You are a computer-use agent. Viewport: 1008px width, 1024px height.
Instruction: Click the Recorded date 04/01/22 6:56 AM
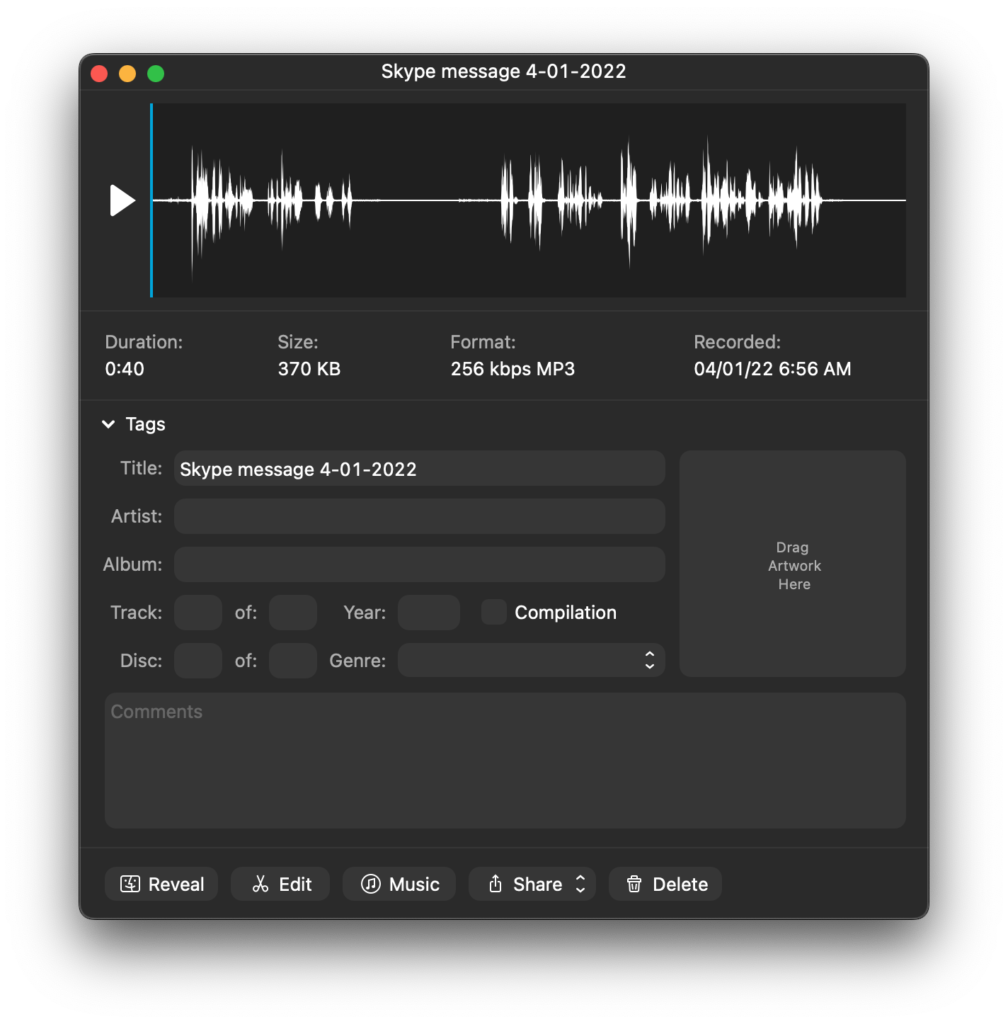point(772,369)
